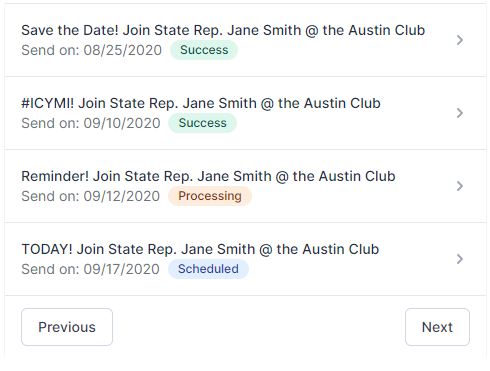Select the Send on 09/10/2020 date text

91,123
